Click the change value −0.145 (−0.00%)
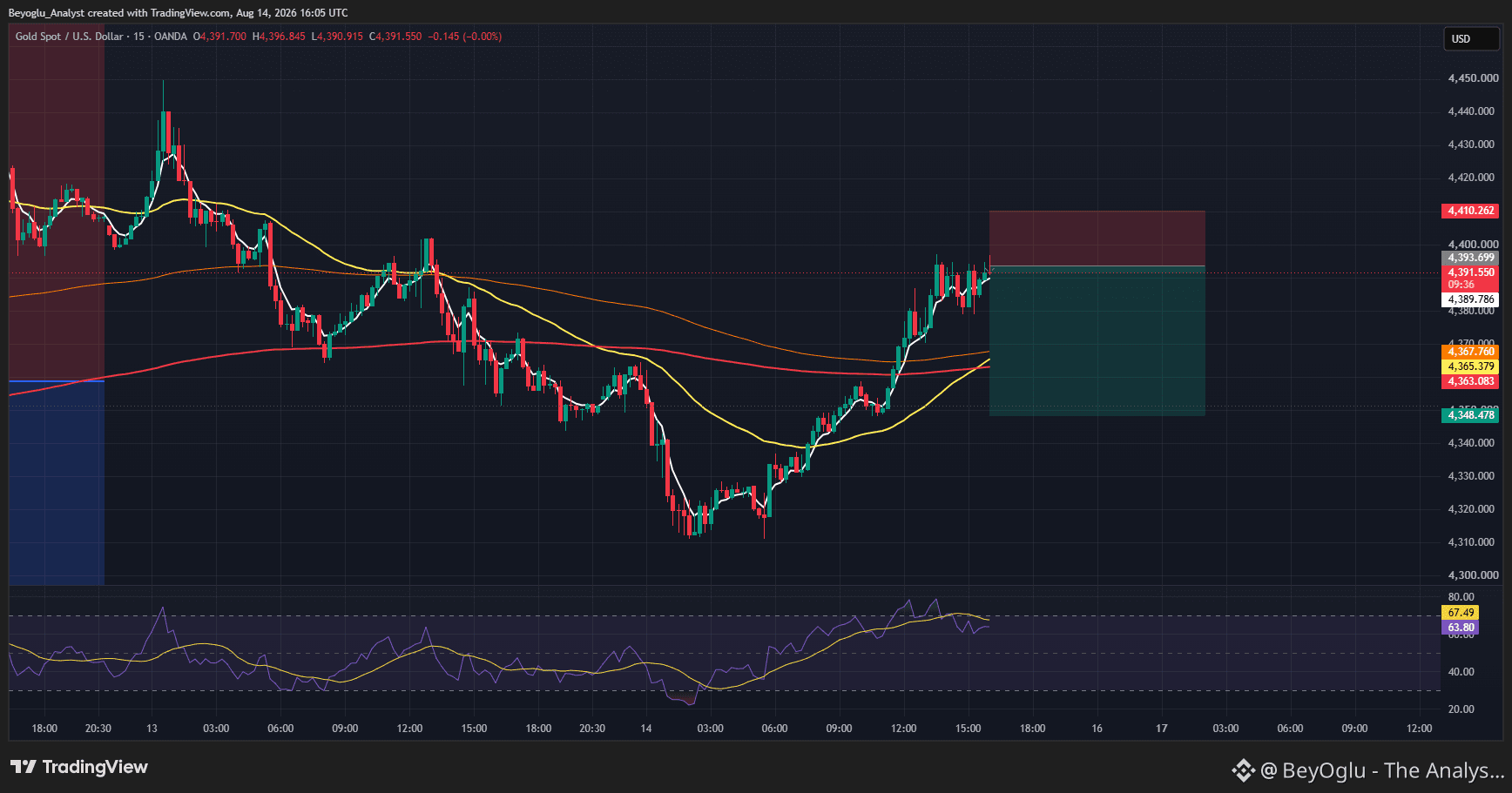 click(x=465, y=37)
